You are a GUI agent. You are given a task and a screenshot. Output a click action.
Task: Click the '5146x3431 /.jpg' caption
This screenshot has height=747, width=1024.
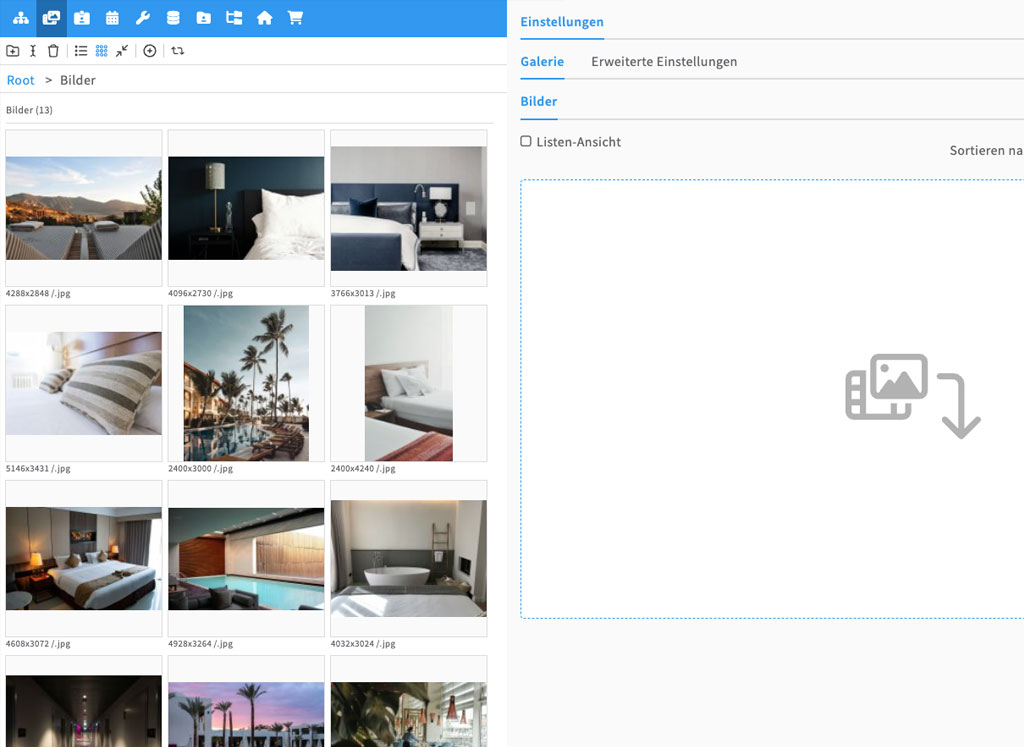click(38, 469)
